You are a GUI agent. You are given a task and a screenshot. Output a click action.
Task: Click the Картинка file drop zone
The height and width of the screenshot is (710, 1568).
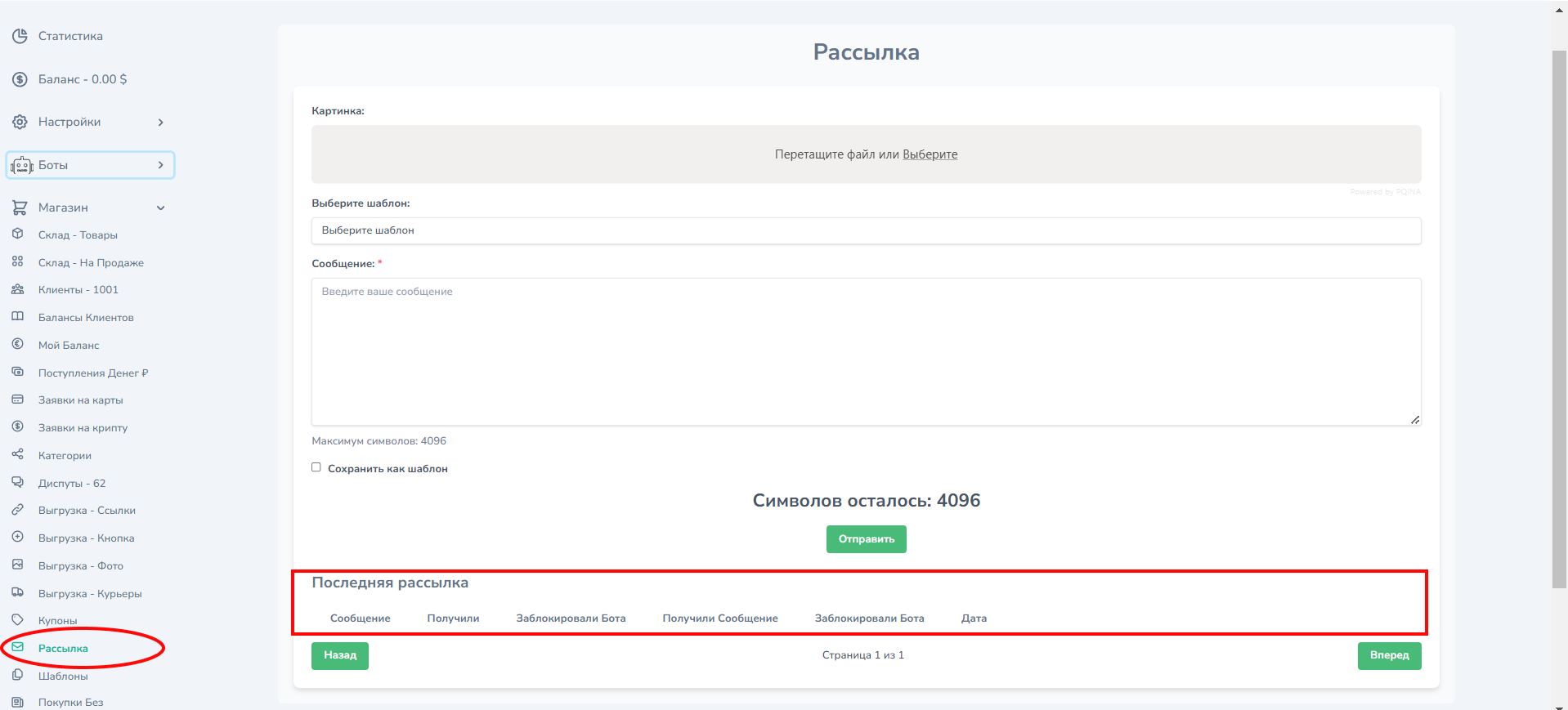point(866,154)
